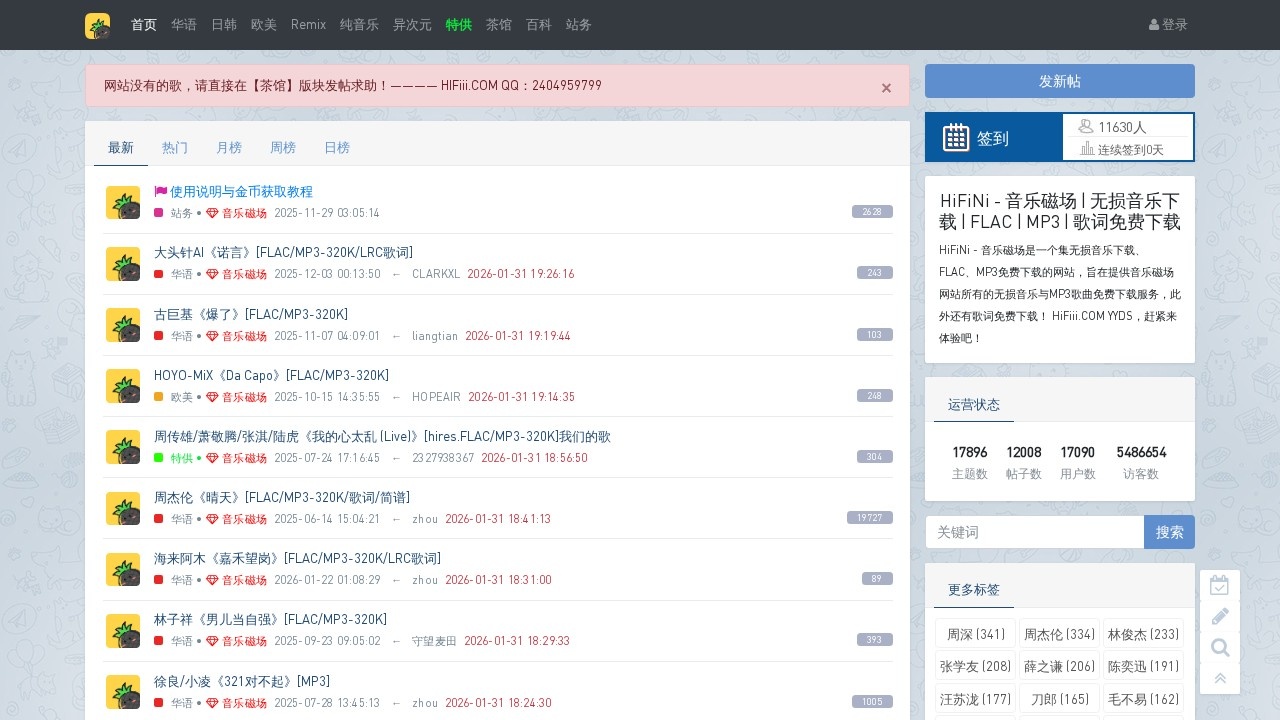Click the HiFiNi site logo icon
The height and width of the screenshot is (720, 1280).
[x=97, y=25]
